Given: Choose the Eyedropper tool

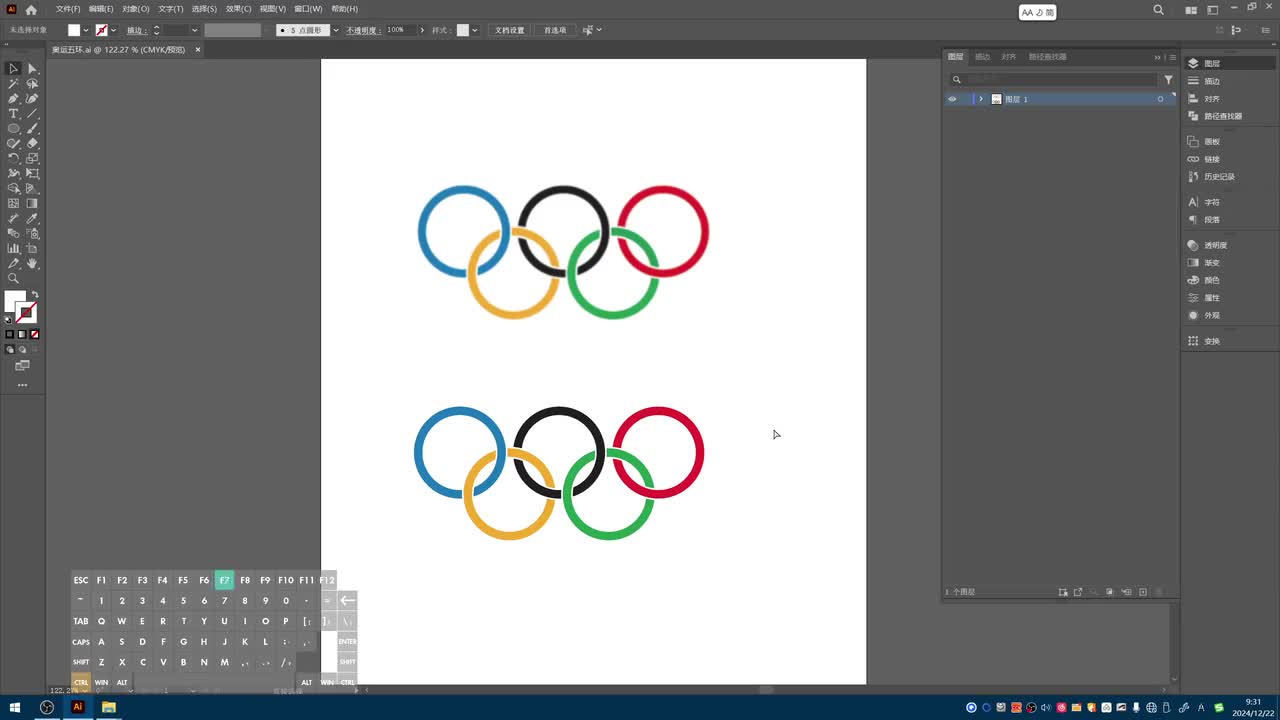Looking at the screenshot, I should [32, 218].
